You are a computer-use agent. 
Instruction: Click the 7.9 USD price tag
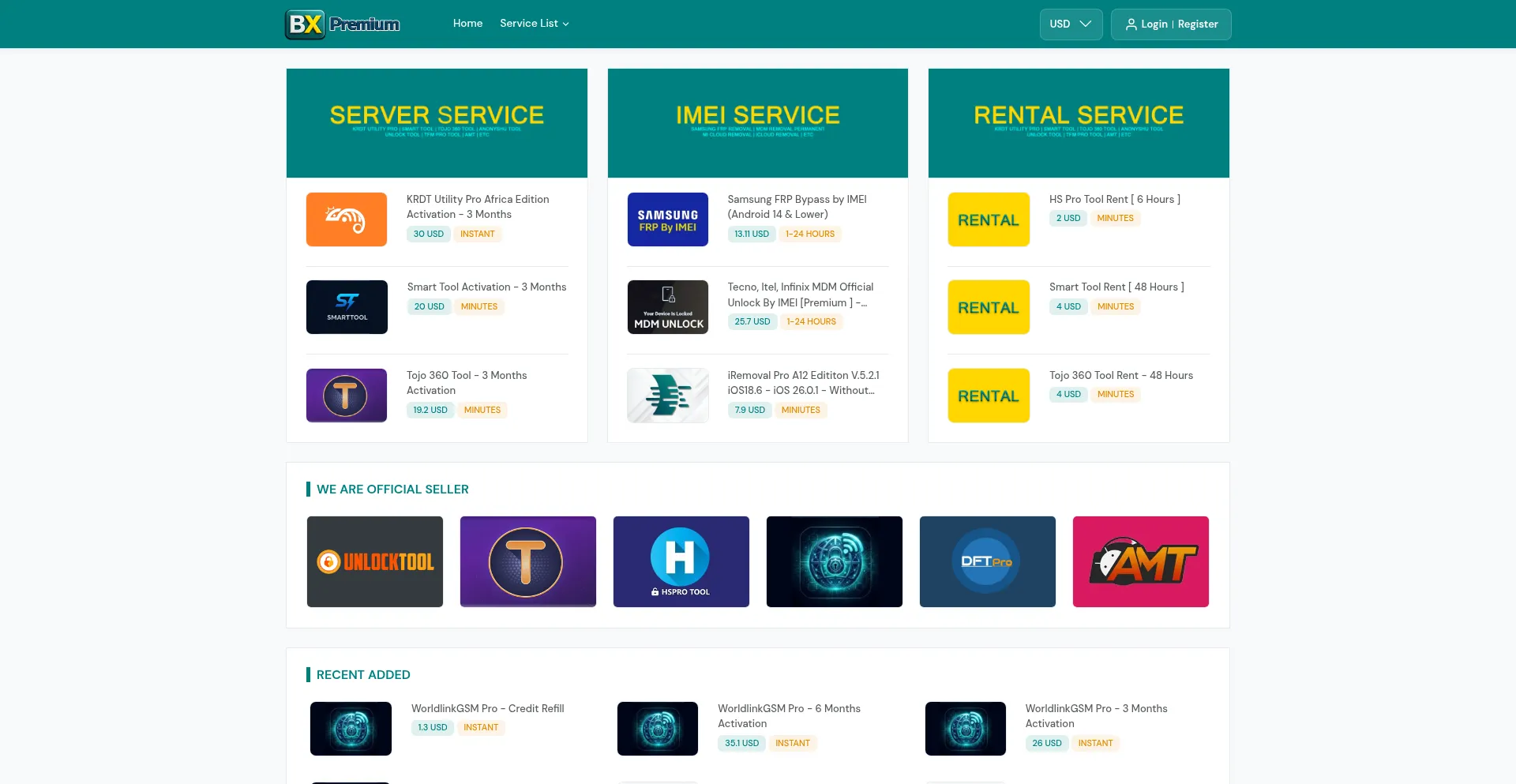pos(750,411)
